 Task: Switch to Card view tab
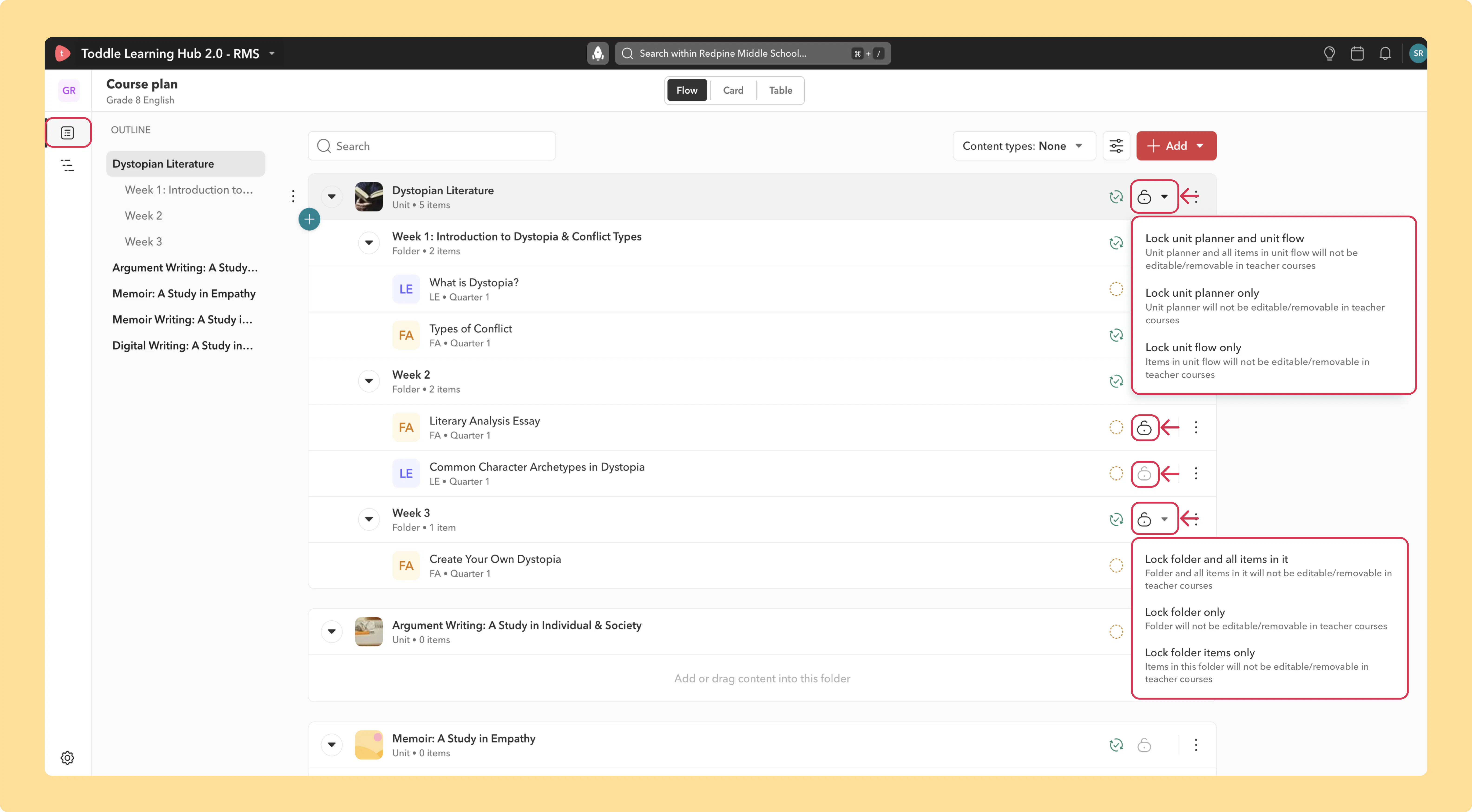(733, 90)
